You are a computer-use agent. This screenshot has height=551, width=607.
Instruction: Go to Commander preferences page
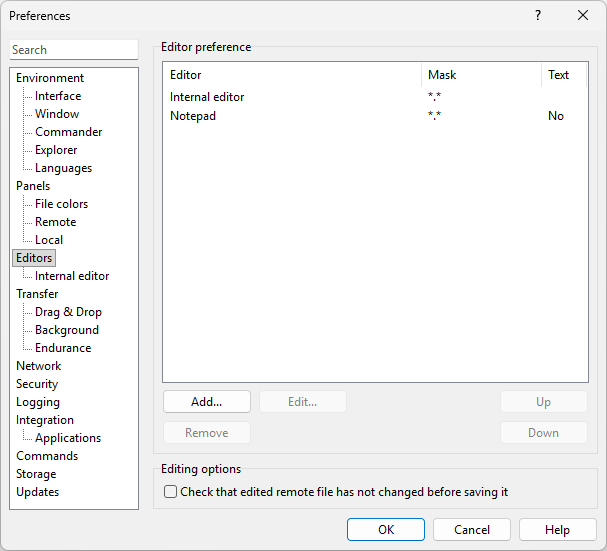coord(68,132)
